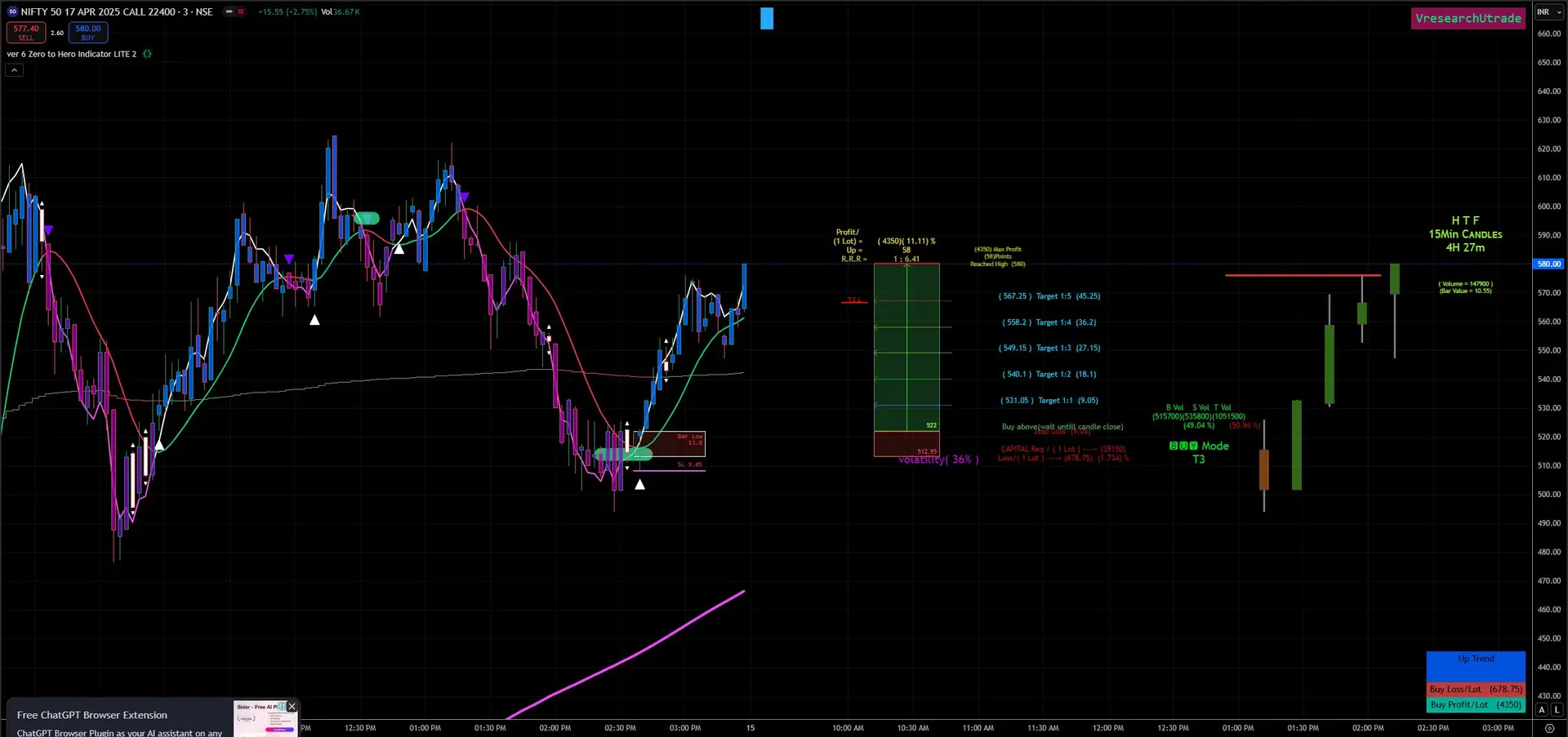This screenshot has height=737, width=1568.
Task: Toggle auto scale with the A button
Action: coord(1542,710)
